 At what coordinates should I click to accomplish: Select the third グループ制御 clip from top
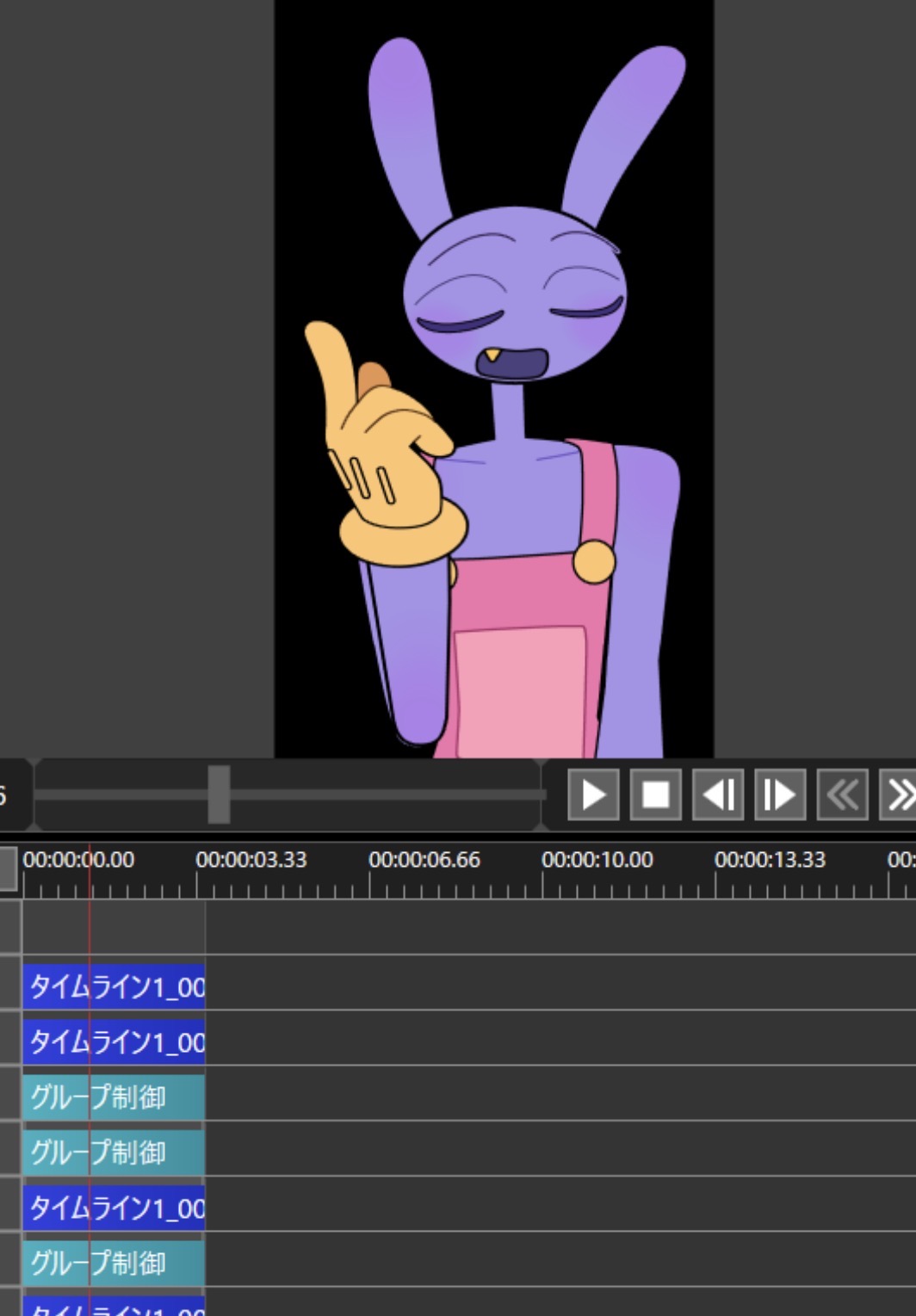click(x=114, y=1263)
